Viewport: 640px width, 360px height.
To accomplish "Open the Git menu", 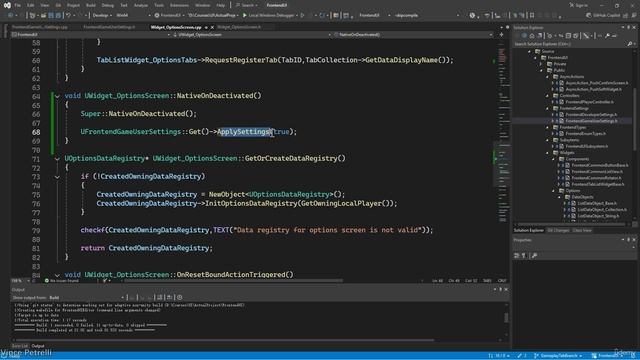I will 58,5.
